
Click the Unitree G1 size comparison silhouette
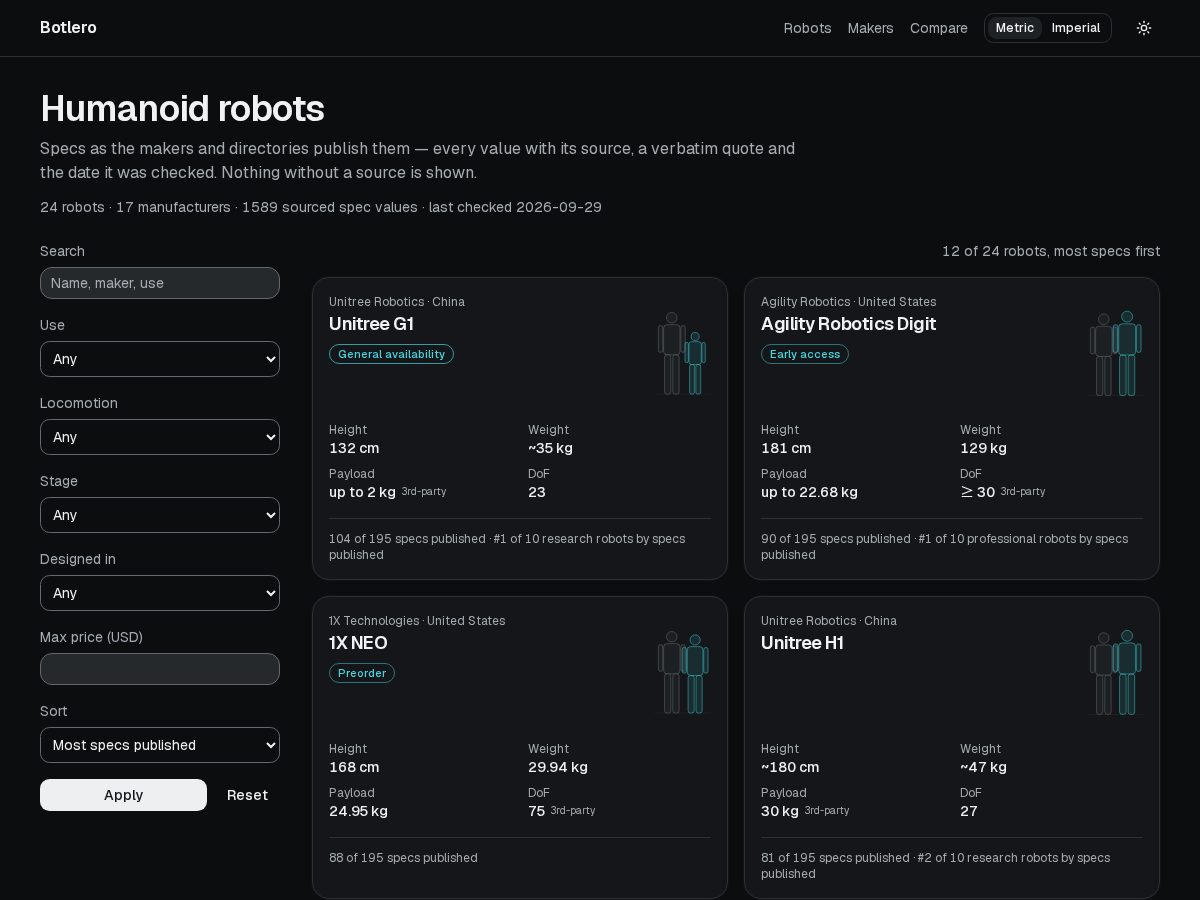(682, 353)
